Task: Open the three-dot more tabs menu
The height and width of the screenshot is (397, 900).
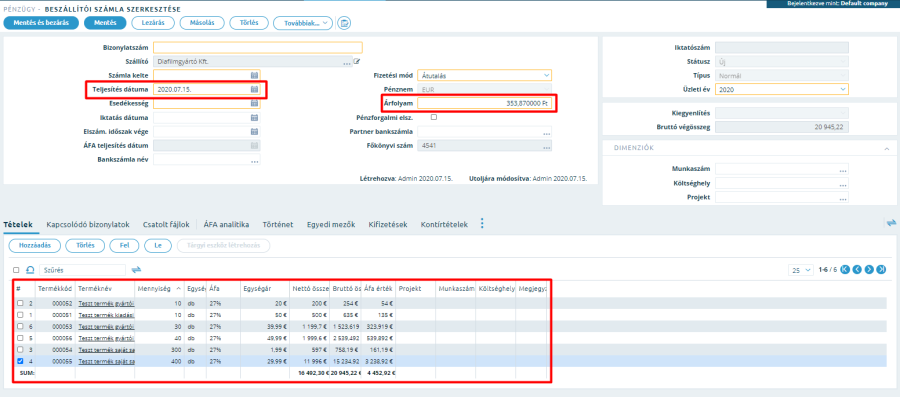Action: click(482, 223)
